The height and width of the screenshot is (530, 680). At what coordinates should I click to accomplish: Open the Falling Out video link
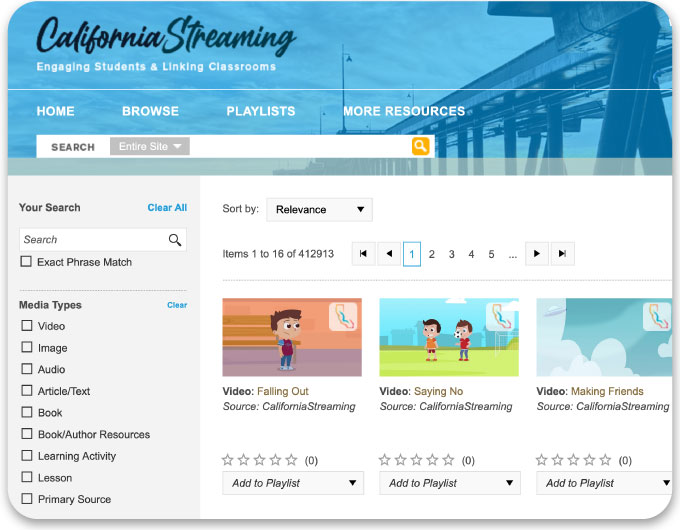[283, 392]
